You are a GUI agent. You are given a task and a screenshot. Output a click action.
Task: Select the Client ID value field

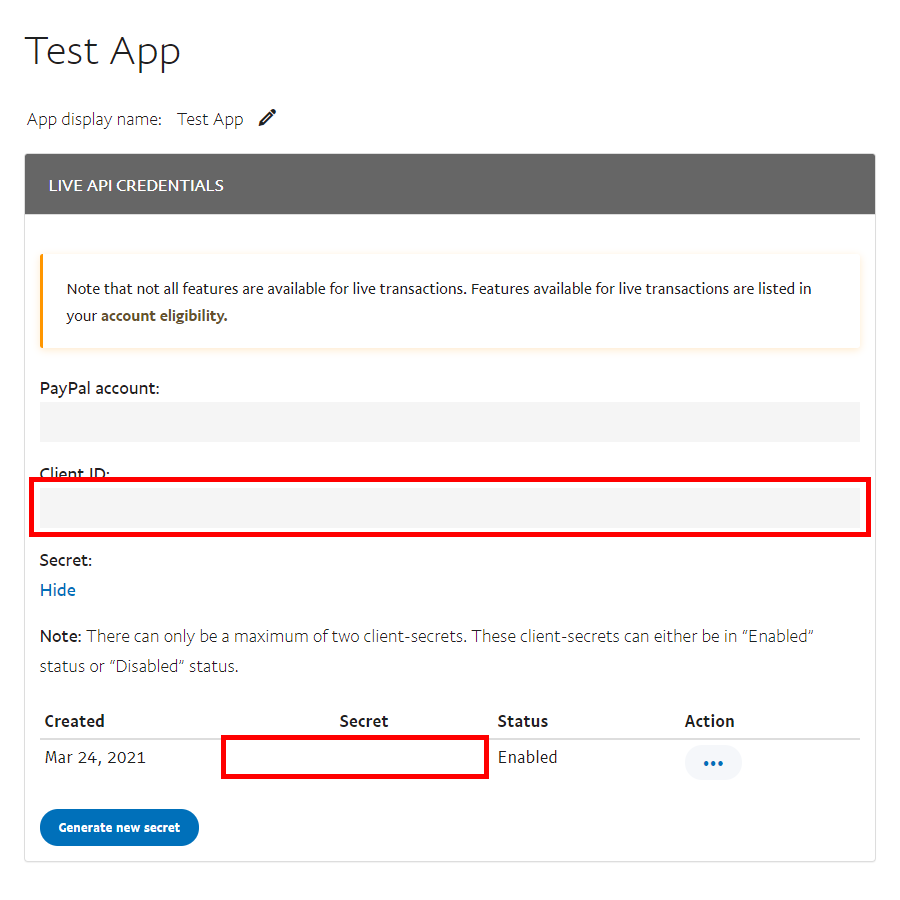(449, 508)
